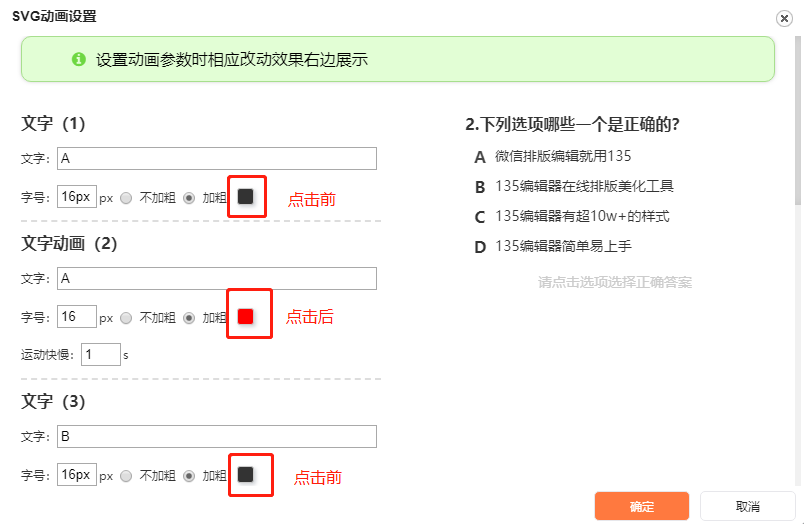Select 加粗 radio in 文字 (3)

189,476
